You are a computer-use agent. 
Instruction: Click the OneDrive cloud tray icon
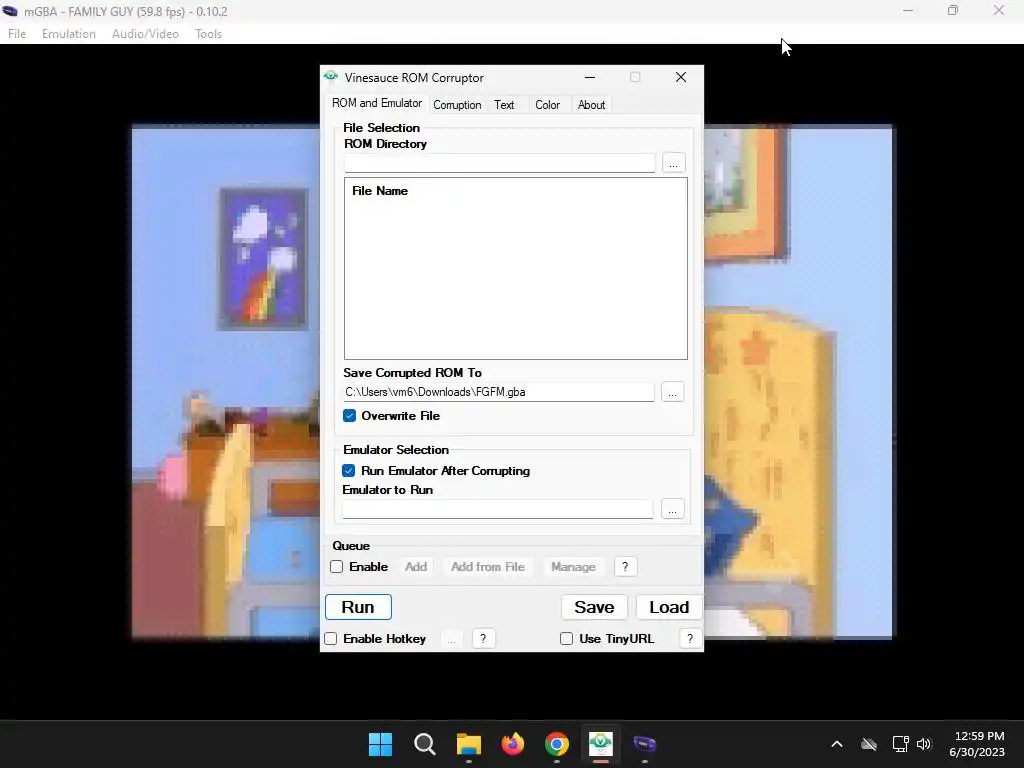(869, 744)
